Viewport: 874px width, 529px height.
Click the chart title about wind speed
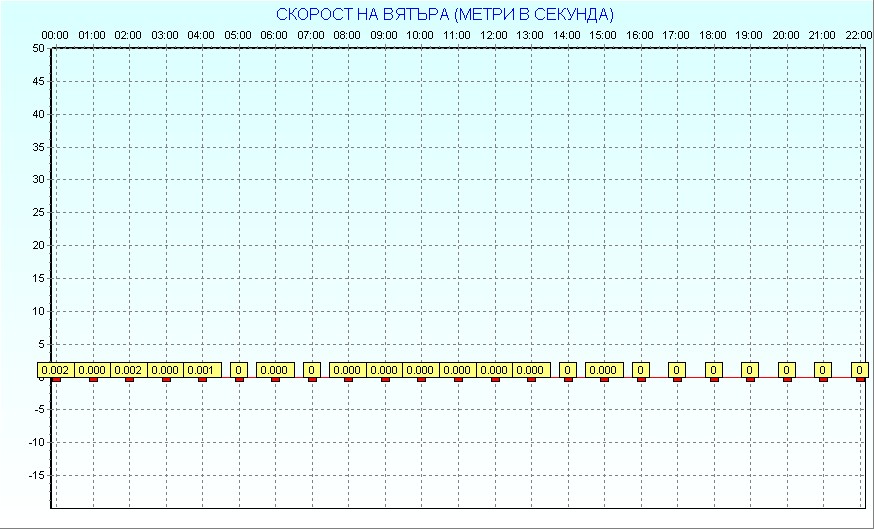tap(445, 15)
